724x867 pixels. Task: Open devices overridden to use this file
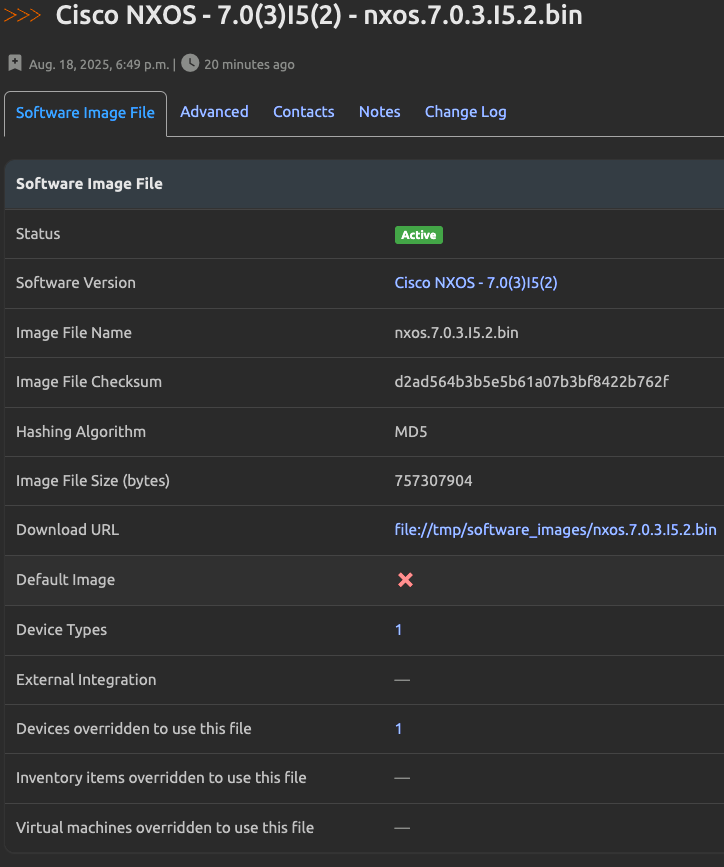tap(398, 728)
